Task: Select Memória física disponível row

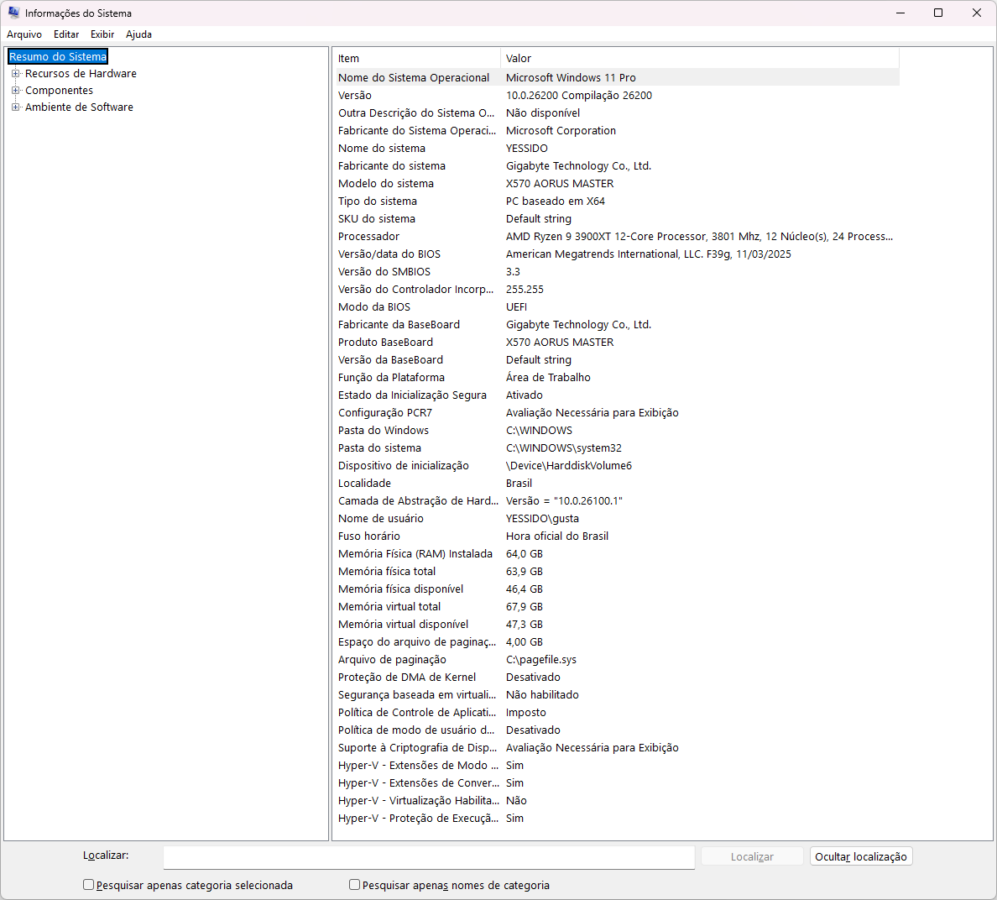Action: tap(617, 589)
